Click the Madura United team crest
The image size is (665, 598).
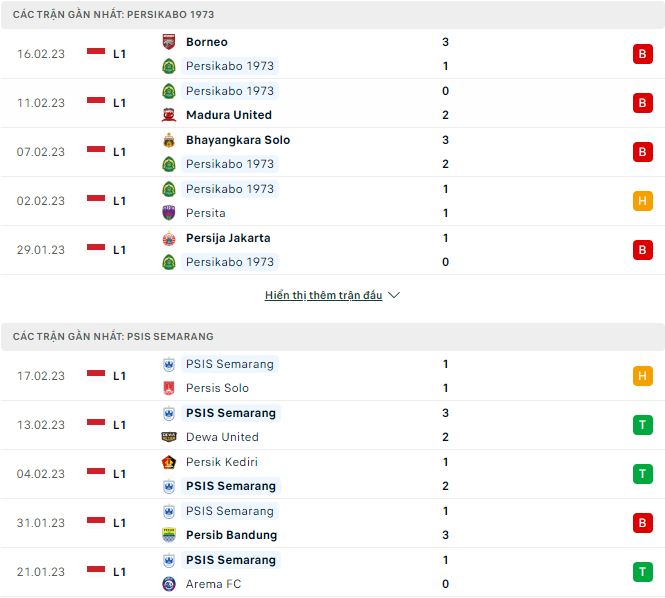(x=169, y=115)
